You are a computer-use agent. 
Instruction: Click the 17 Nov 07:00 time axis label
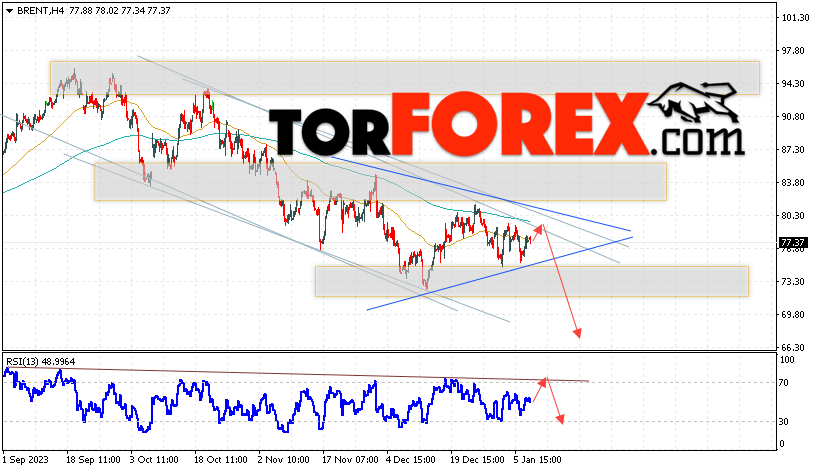point(350,460)
